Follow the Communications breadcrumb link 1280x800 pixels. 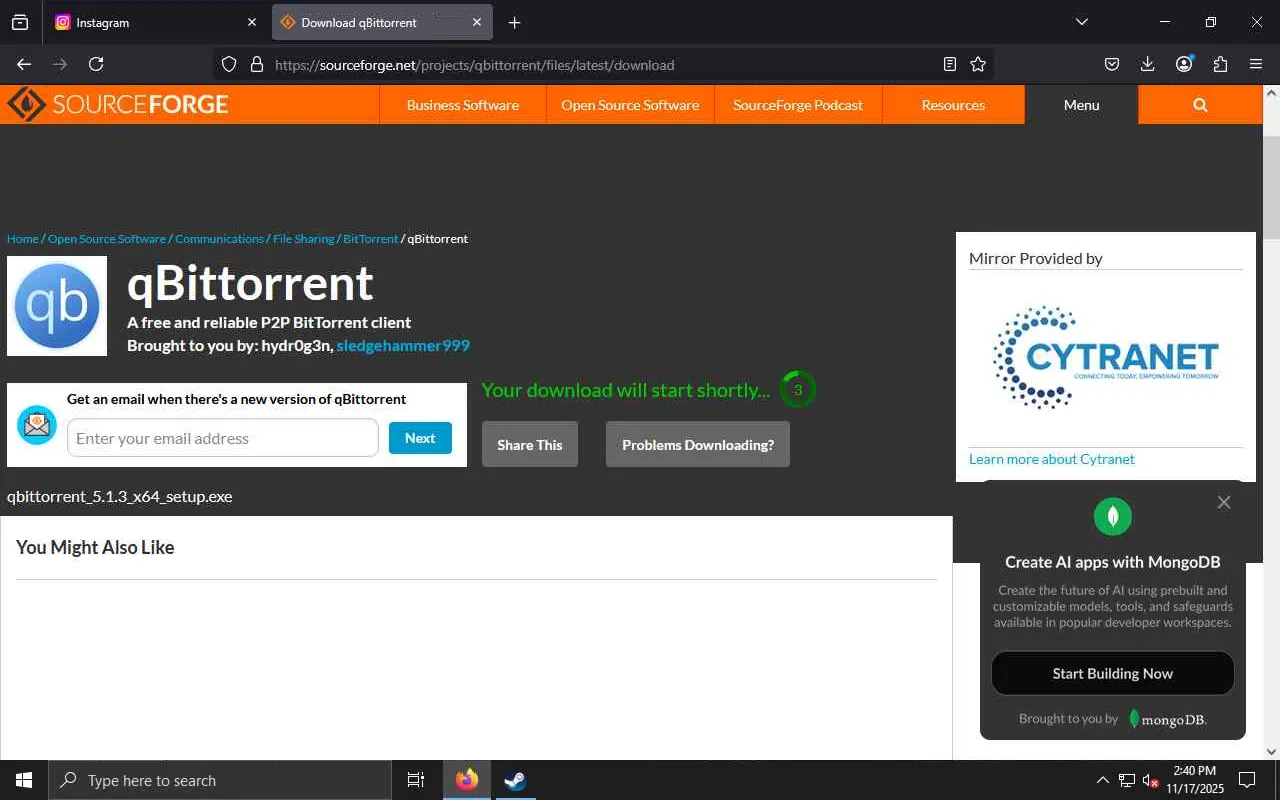click(219, 239)
